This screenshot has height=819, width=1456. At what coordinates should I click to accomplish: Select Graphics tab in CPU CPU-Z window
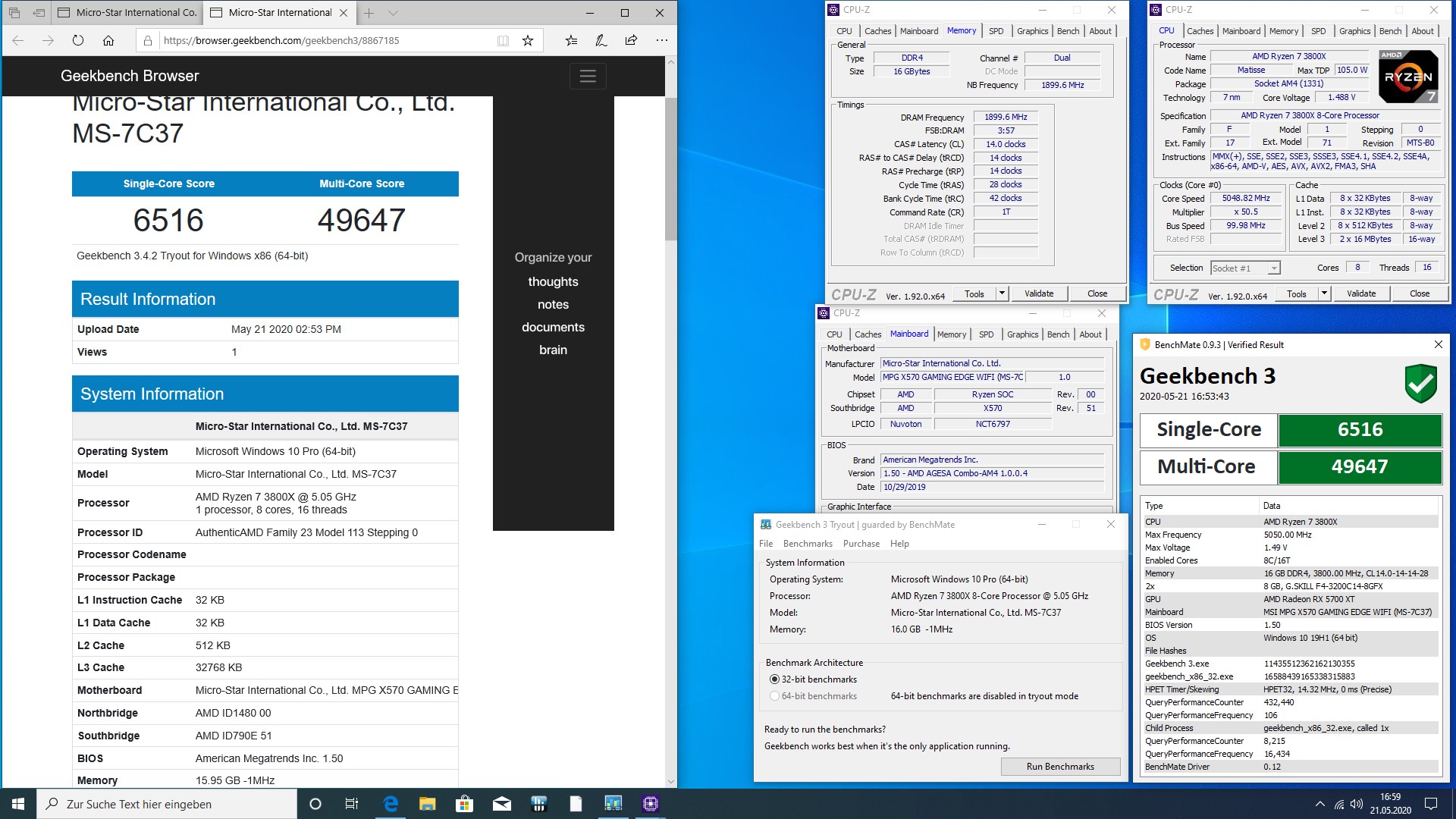point(1354,31)
